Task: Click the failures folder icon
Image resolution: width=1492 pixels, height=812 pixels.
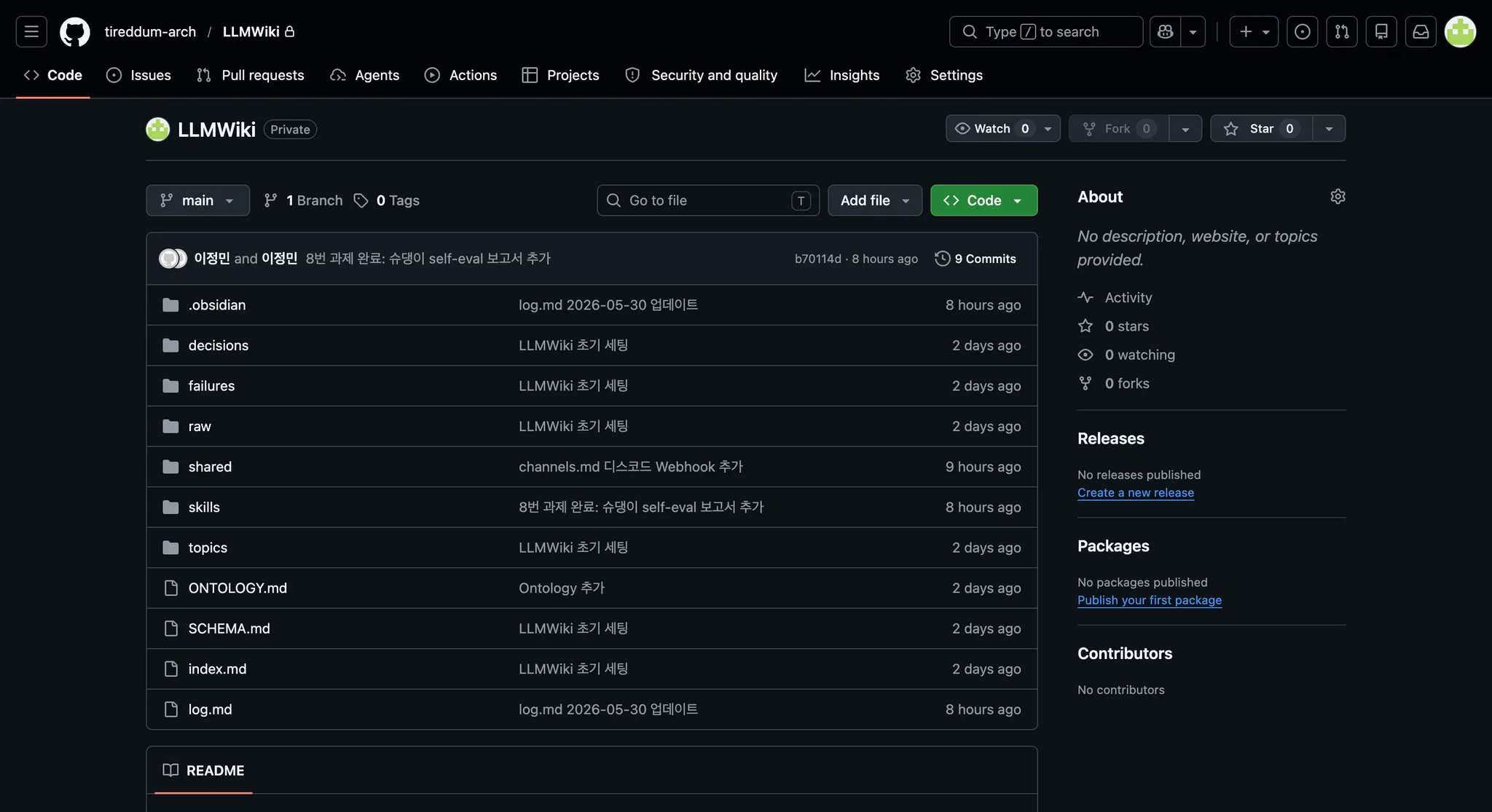Action: click(170, 386)
